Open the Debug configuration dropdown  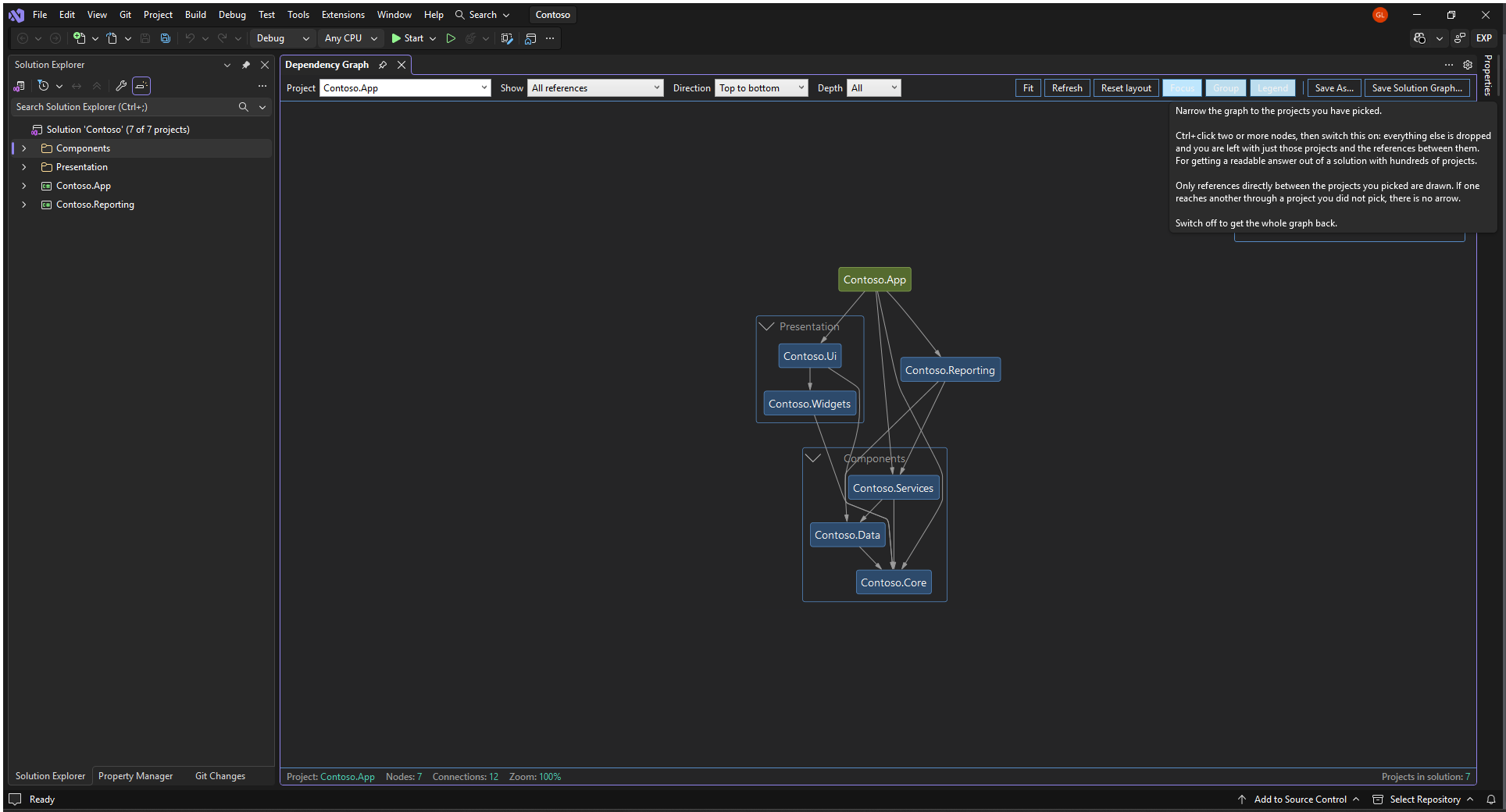[283, 38]
